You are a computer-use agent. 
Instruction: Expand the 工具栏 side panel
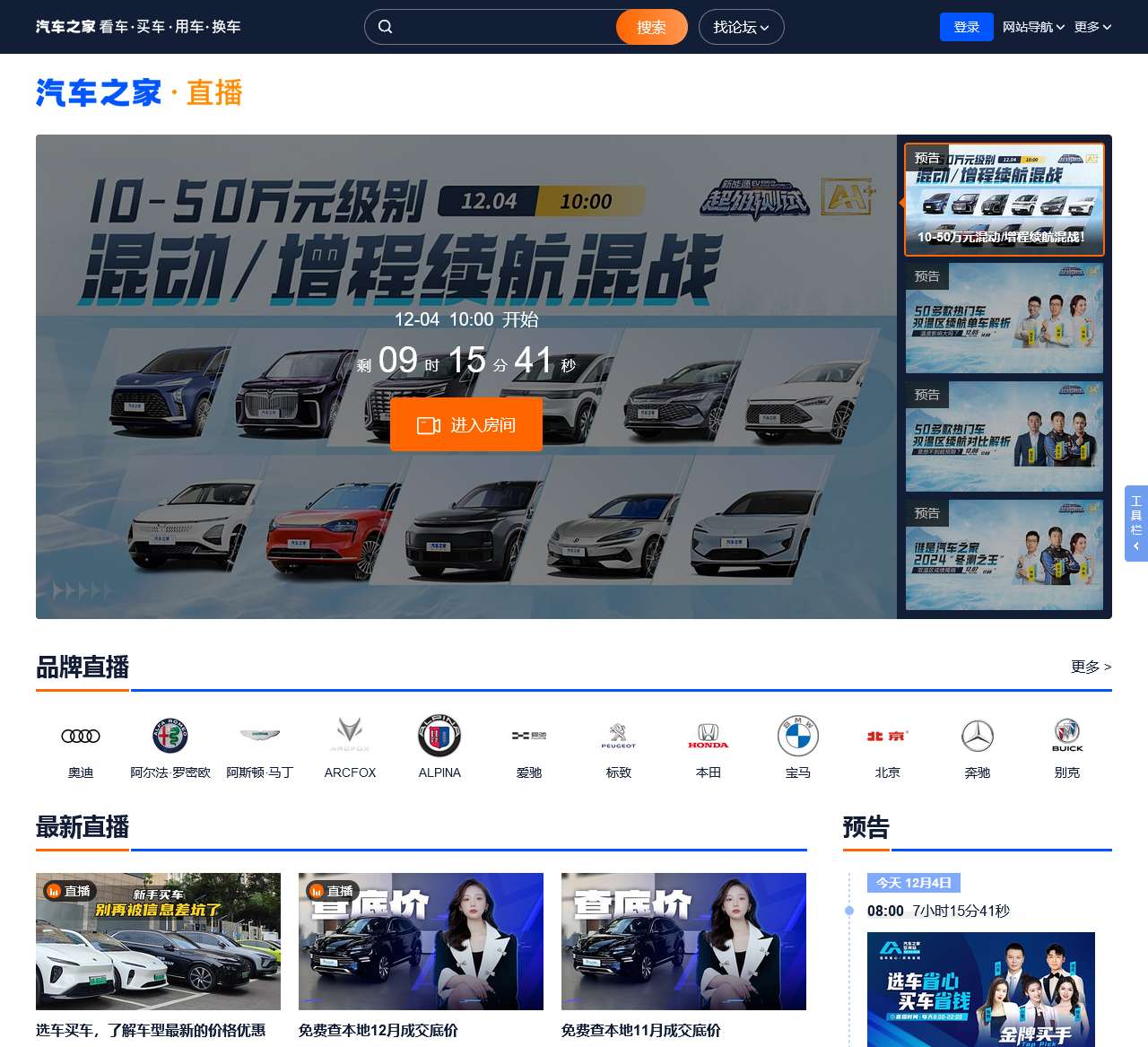pyautogui.click(x=1135, y=523)
